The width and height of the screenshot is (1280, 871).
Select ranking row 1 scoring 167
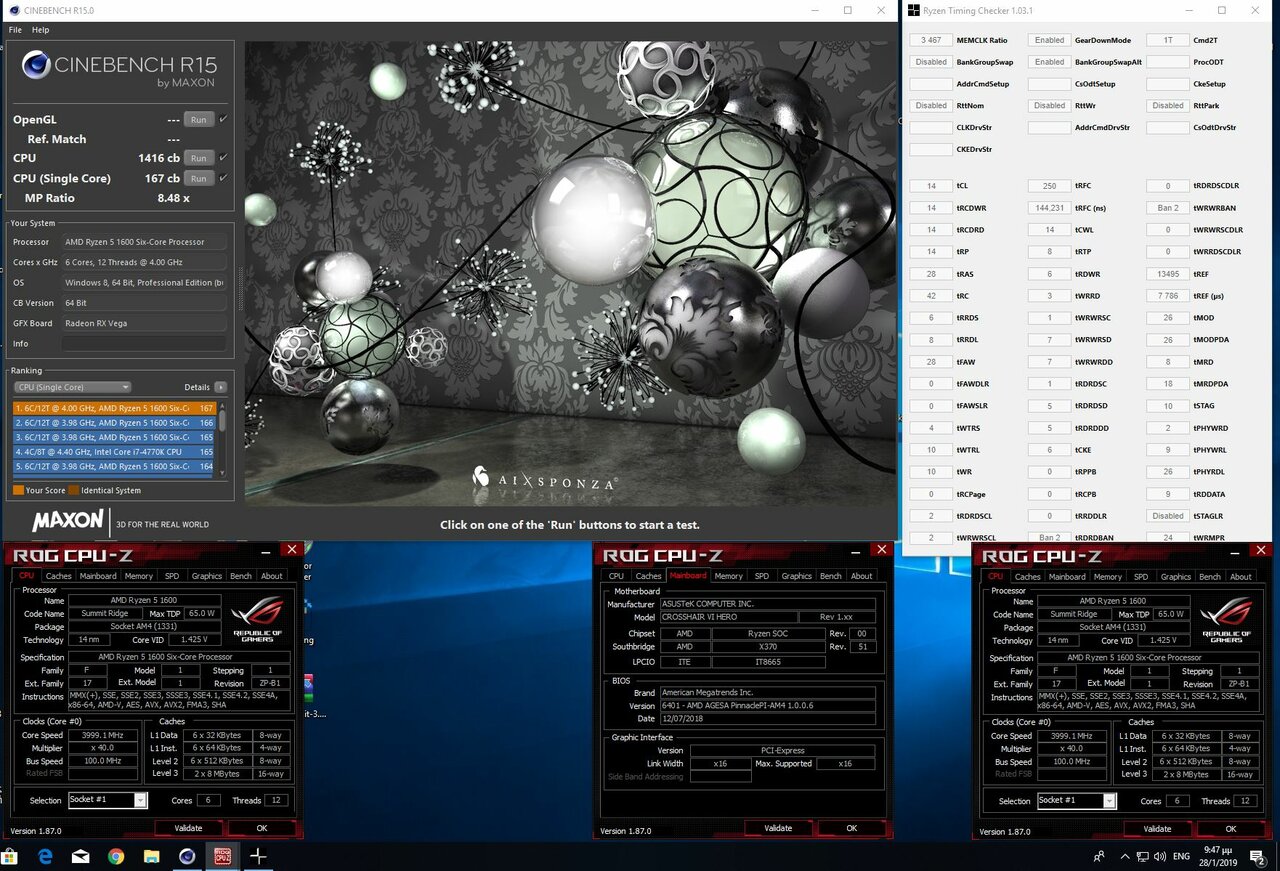click(115, 408)
